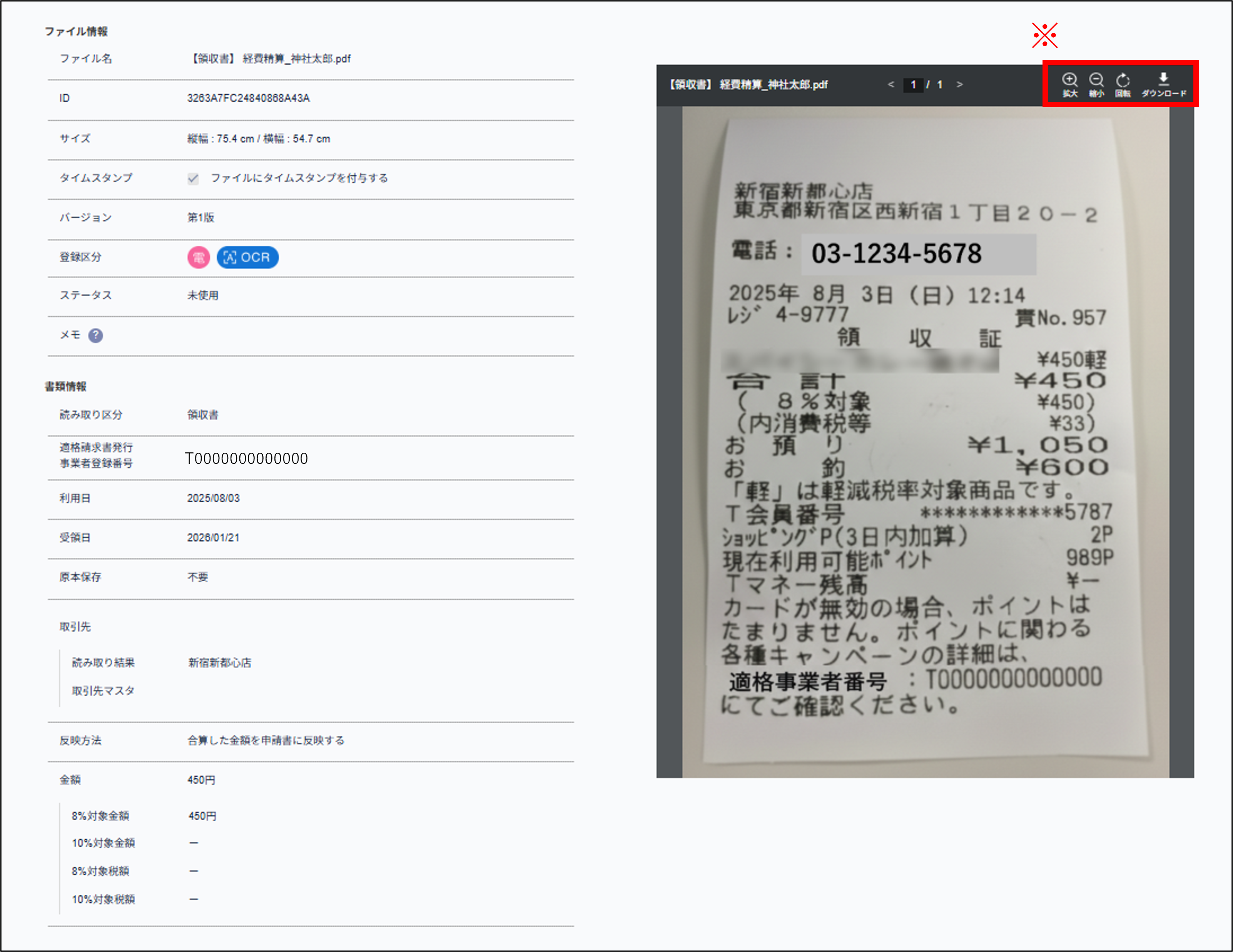Select registration number T0000000000000
This screenshot has width=1233, height=952.
(247, 458)
